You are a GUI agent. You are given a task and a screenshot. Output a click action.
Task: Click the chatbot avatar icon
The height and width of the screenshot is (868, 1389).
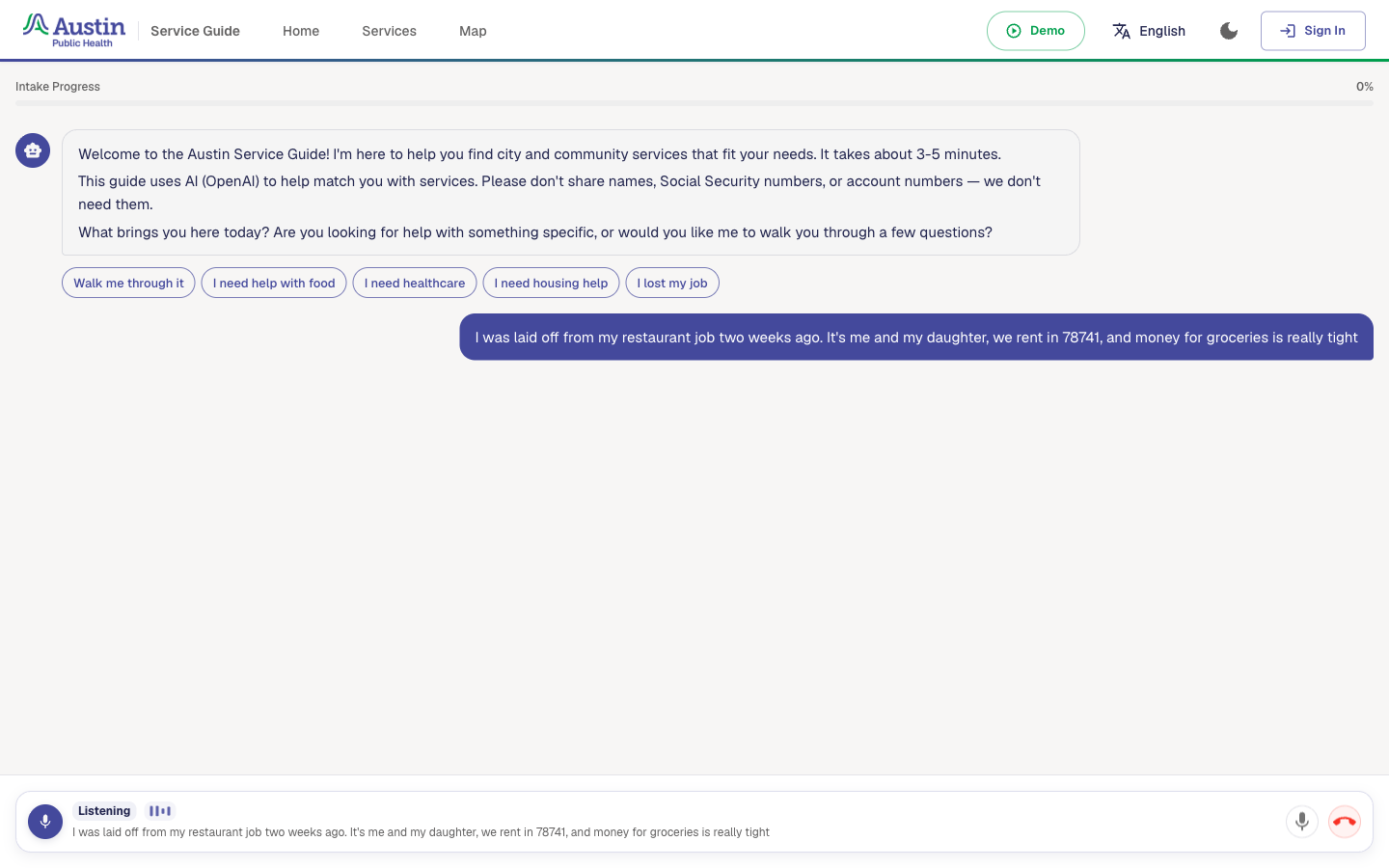click(33, 150)
